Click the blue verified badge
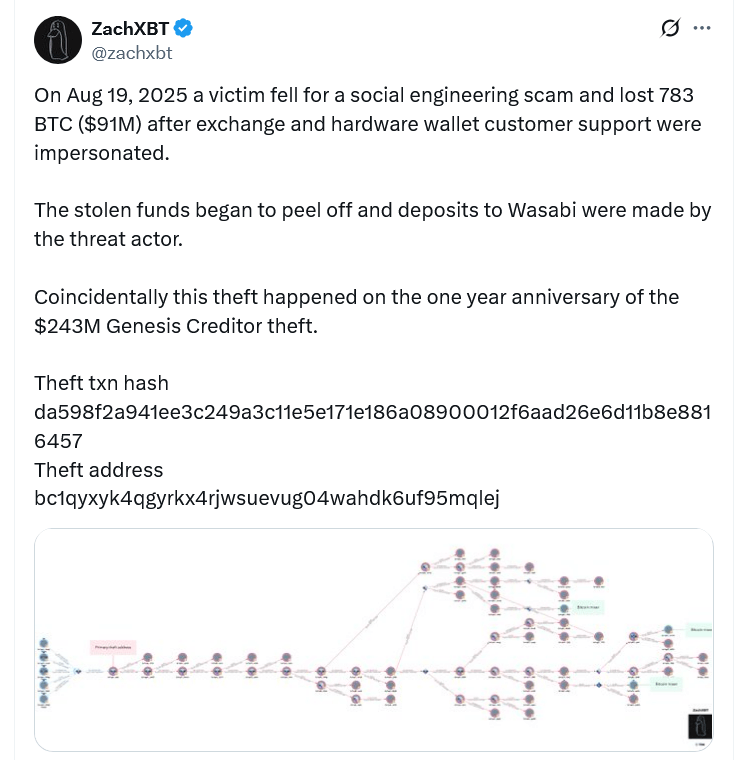This screenshot has height=760, width=746. [x=184, y=28]
